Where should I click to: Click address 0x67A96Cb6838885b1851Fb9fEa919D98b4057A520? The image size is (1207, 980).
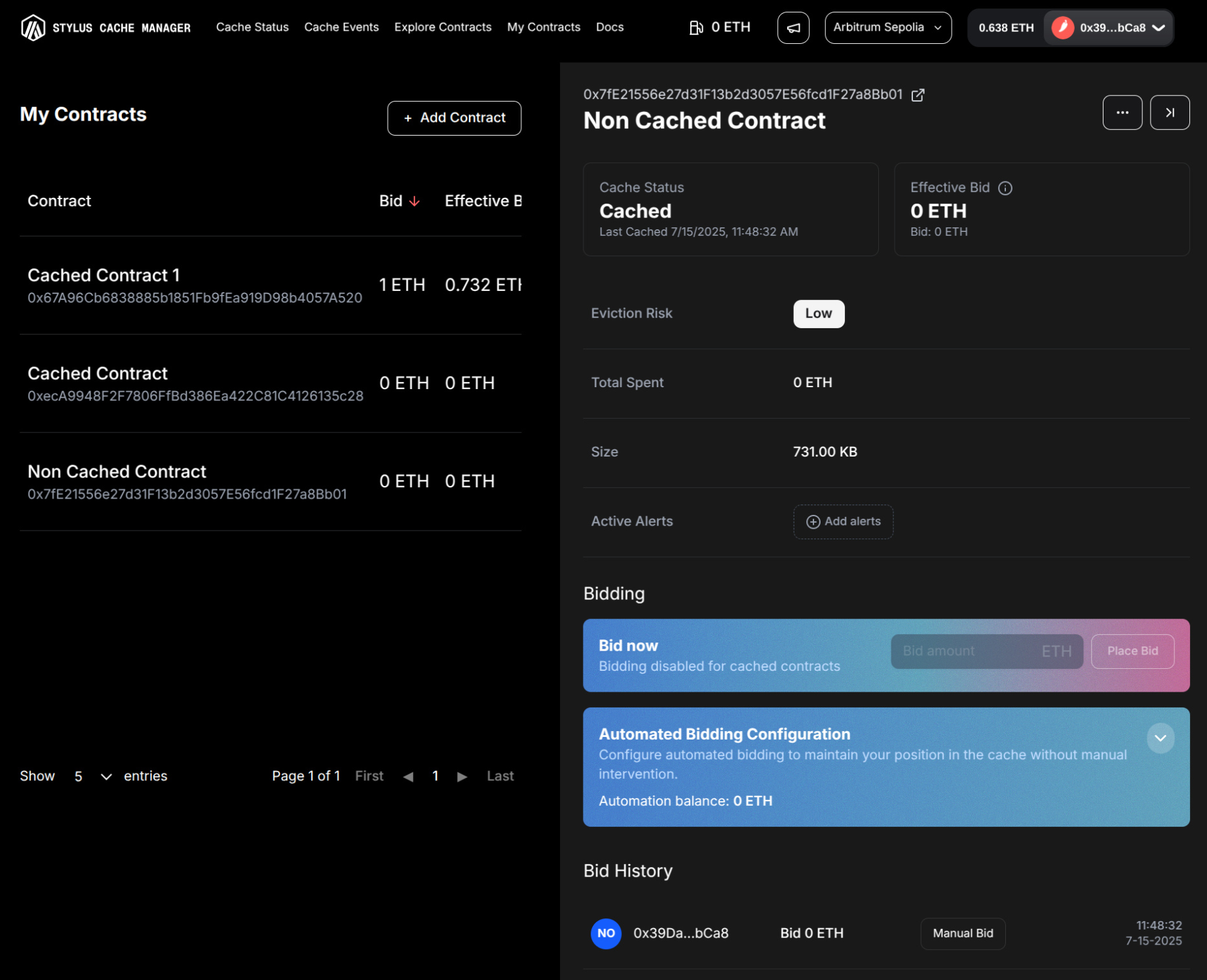195,298
